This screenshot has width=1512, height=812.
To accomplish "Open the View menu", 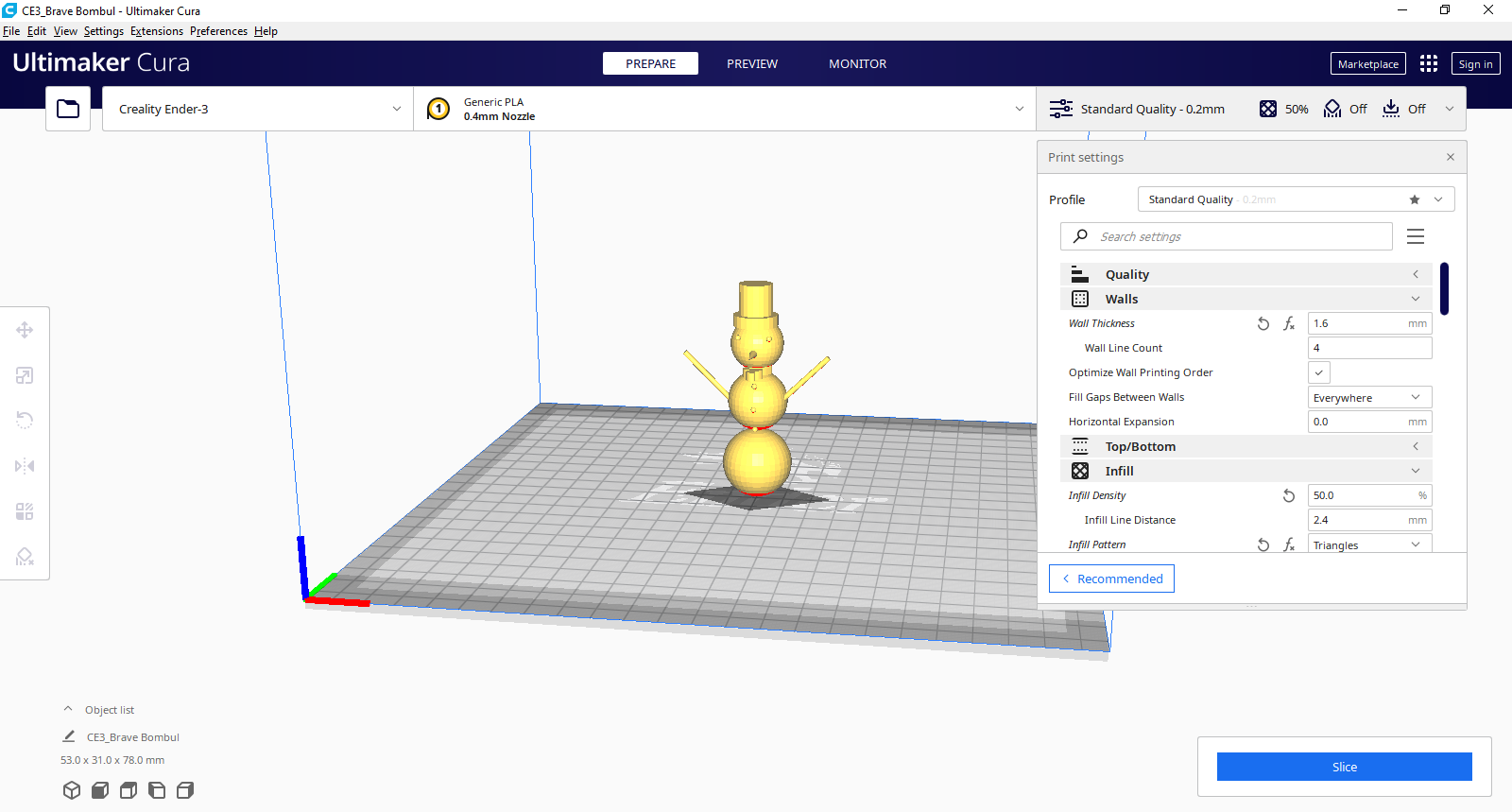I will (65, 31).
